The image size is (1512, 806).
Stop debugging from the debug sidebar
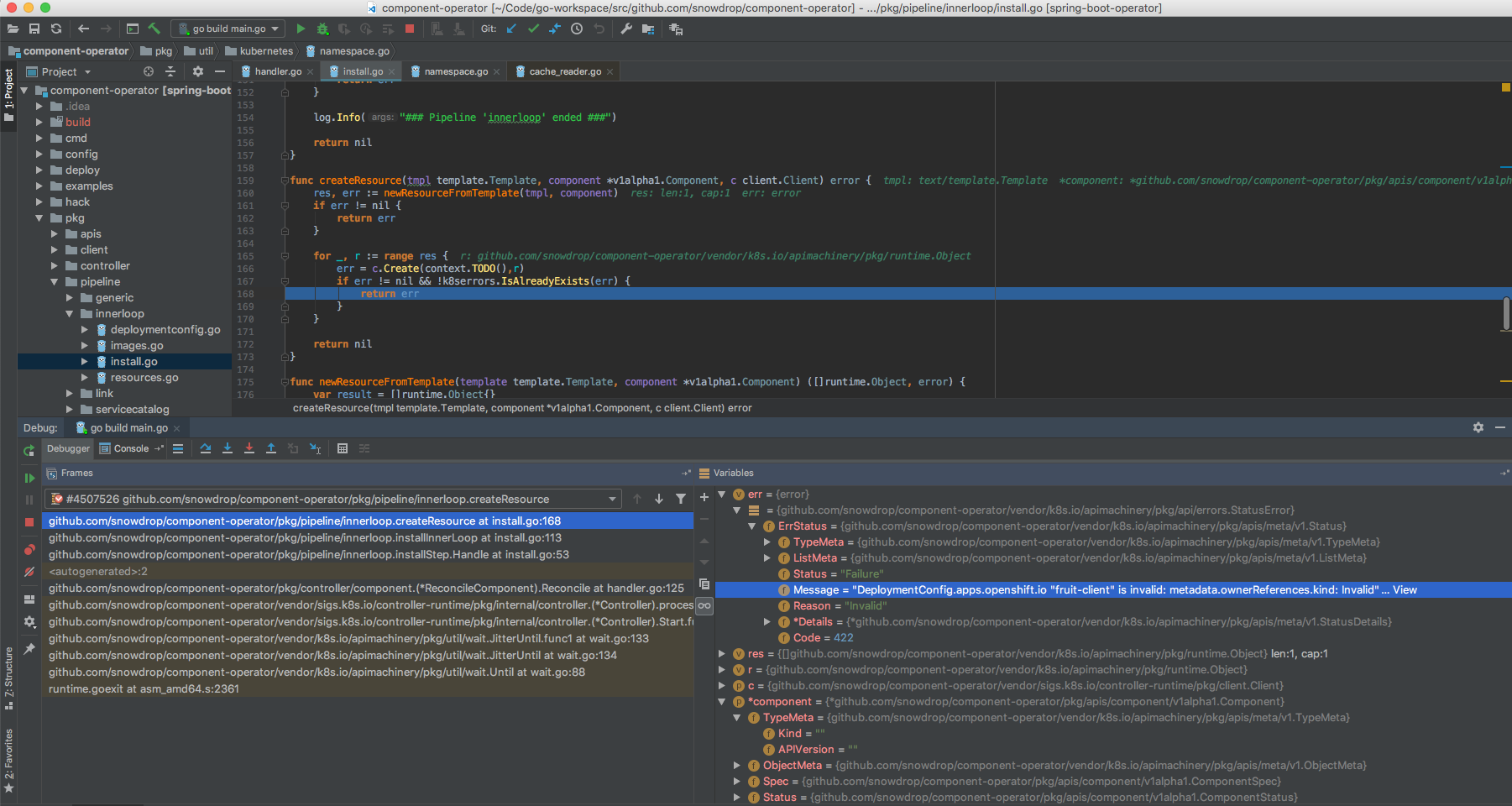point(29,521)
